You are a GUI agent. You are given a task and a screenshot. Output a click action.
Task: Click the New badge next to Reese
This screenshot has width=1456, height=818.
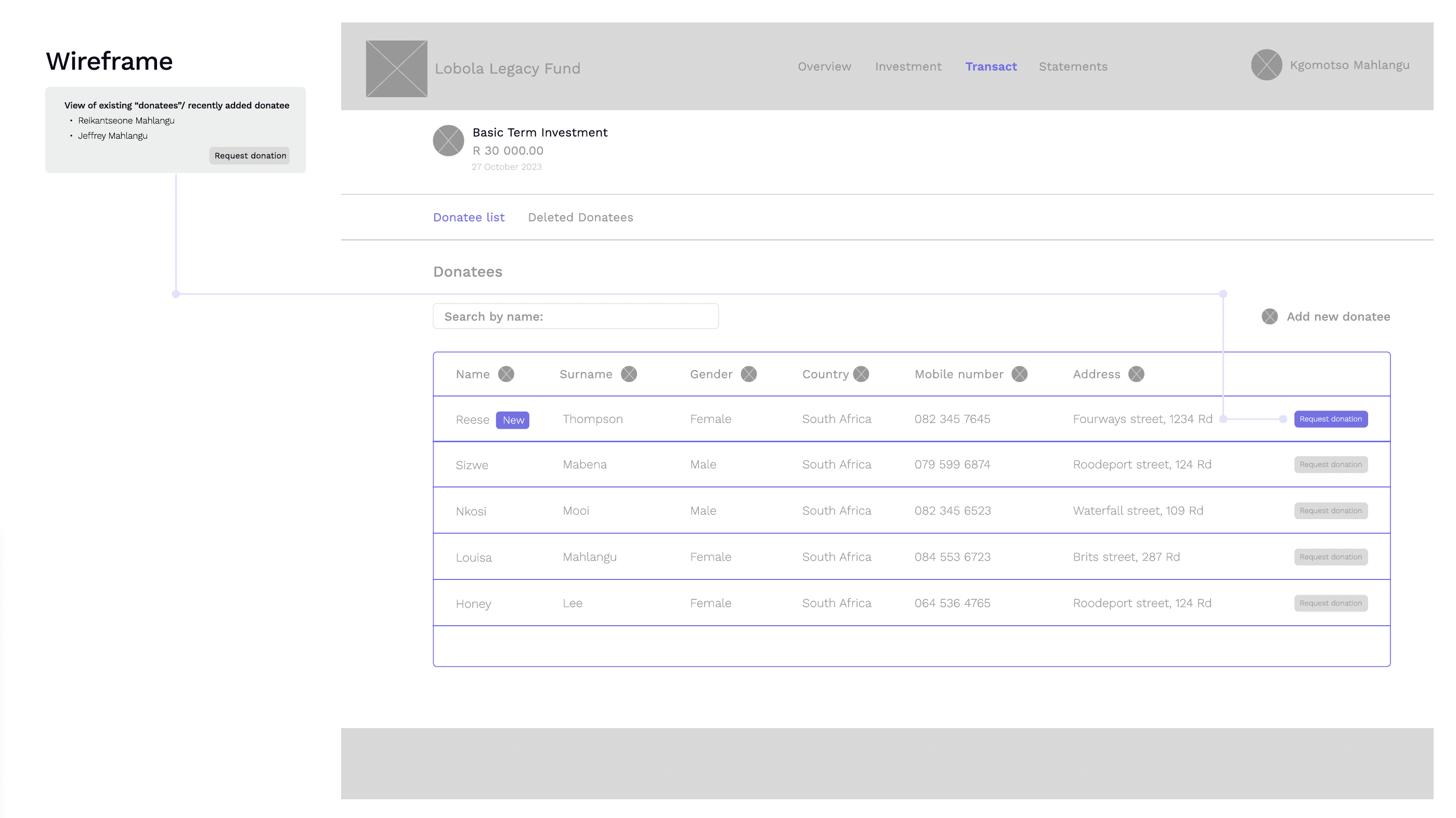pos(513,420)
